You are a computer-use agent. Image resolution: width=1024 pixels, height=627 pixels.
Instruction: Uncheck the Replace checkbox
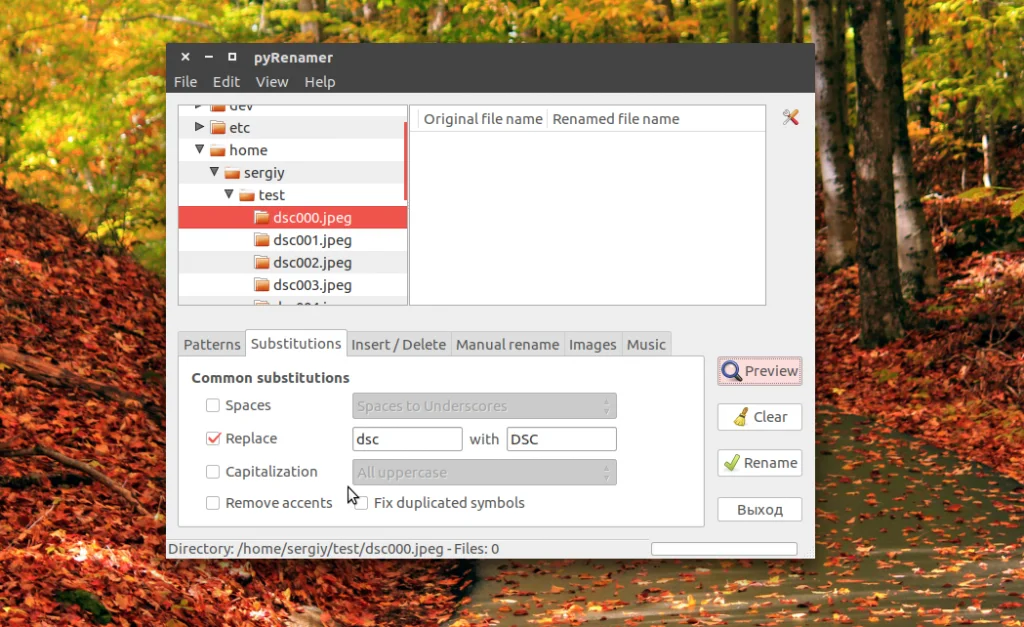213,438
